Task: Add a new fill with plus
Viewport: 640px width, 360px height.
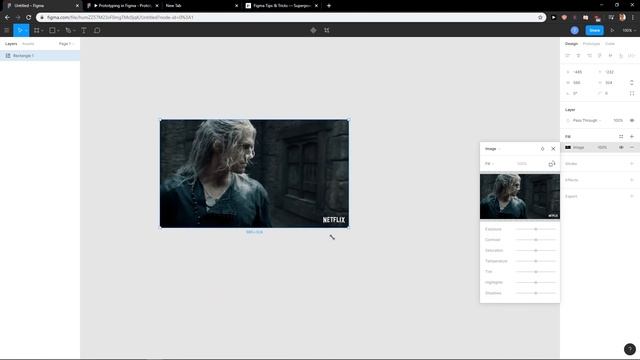Action: coord(632,137)
